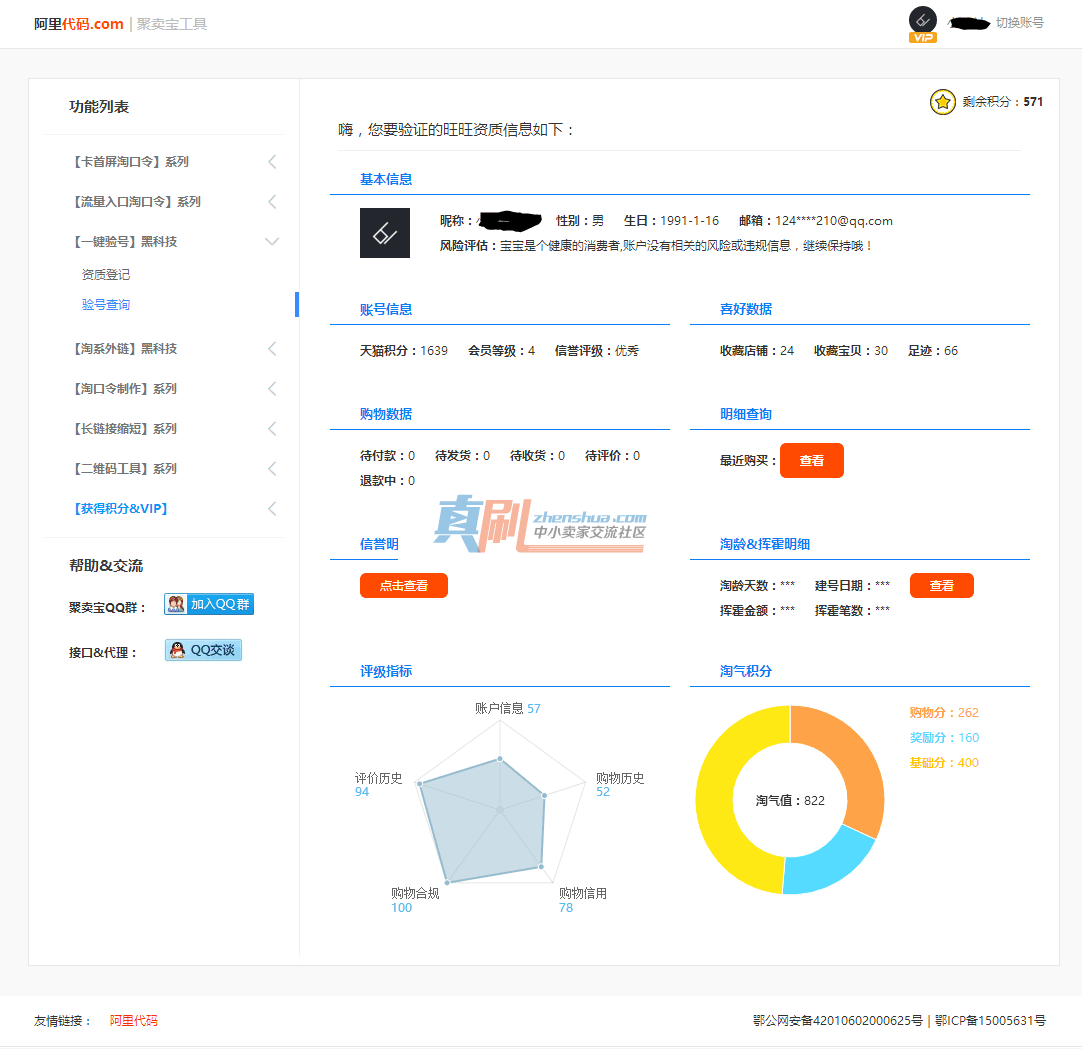Click 收藏店铺:24 value

pos(756,351)
